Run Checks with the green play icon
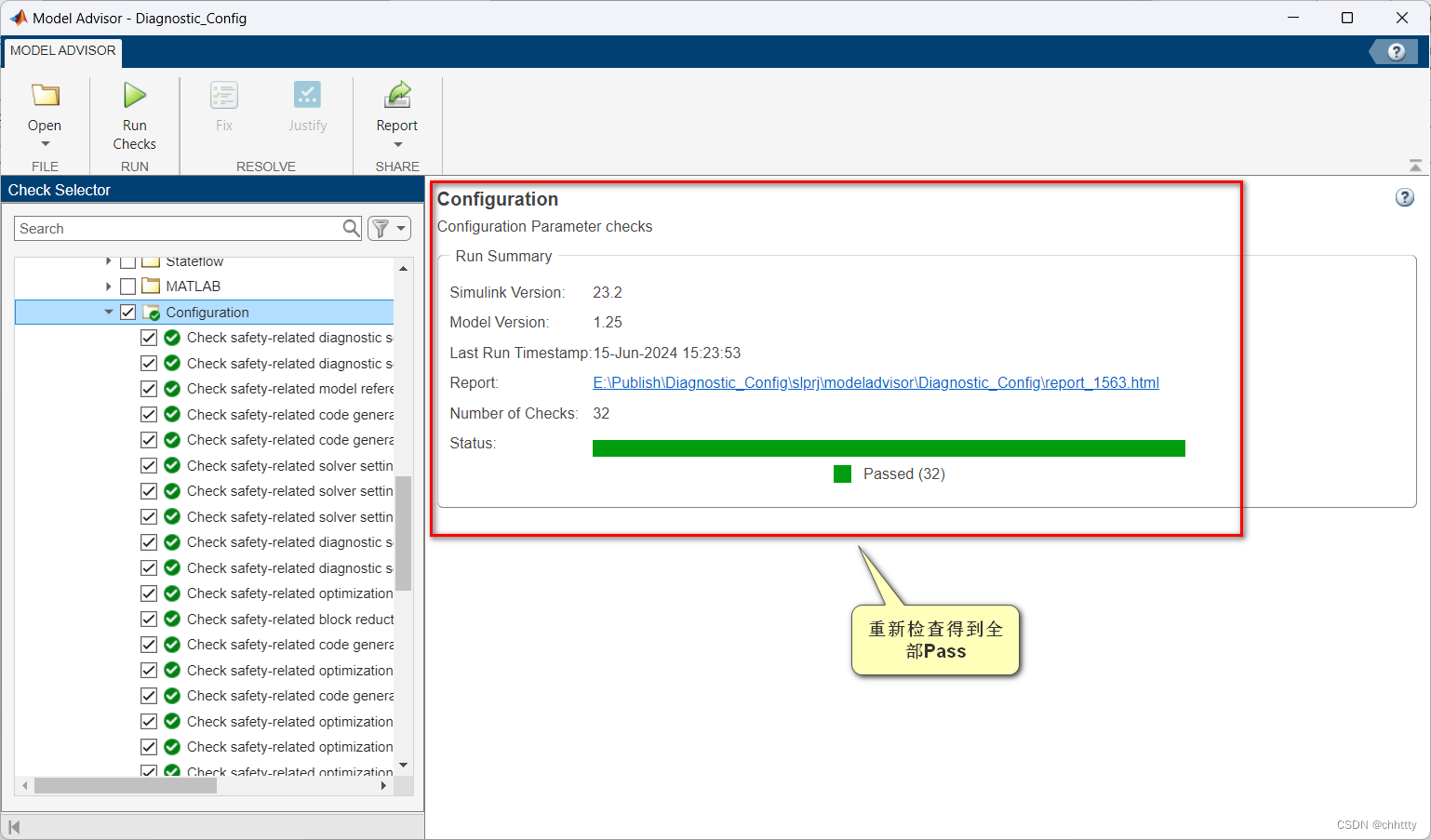 click(x=135, y=95)
